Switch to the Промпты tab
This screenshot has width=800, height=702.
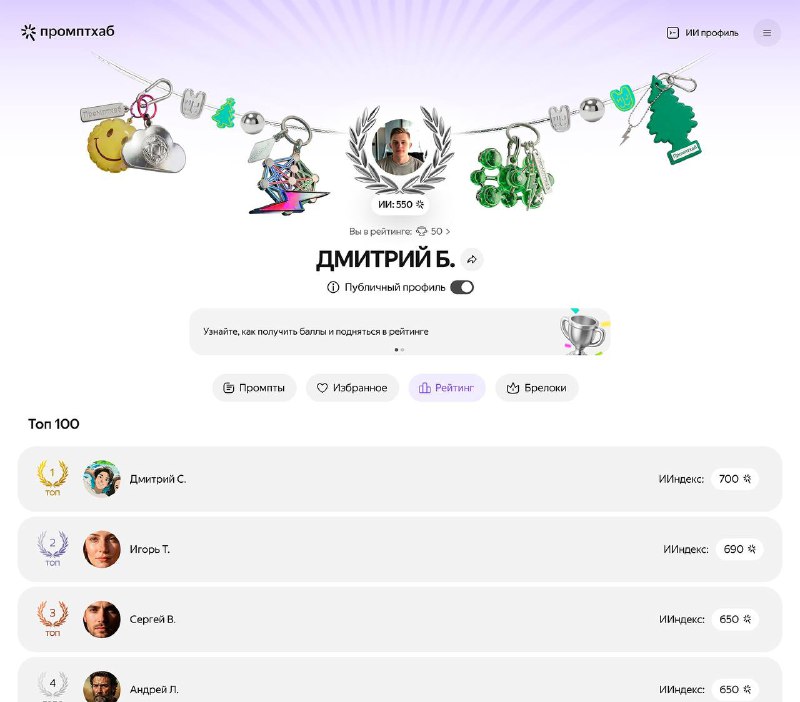click(254, 388)
